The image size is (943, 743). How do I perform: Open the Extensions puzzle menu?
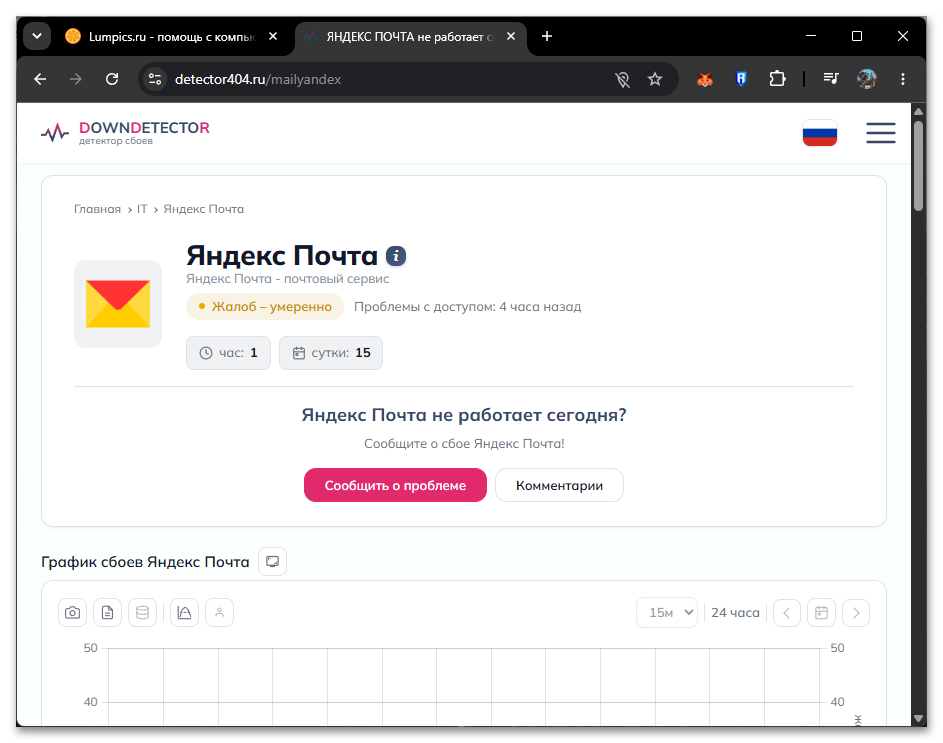pyautogui.click(x=777, y=79)
